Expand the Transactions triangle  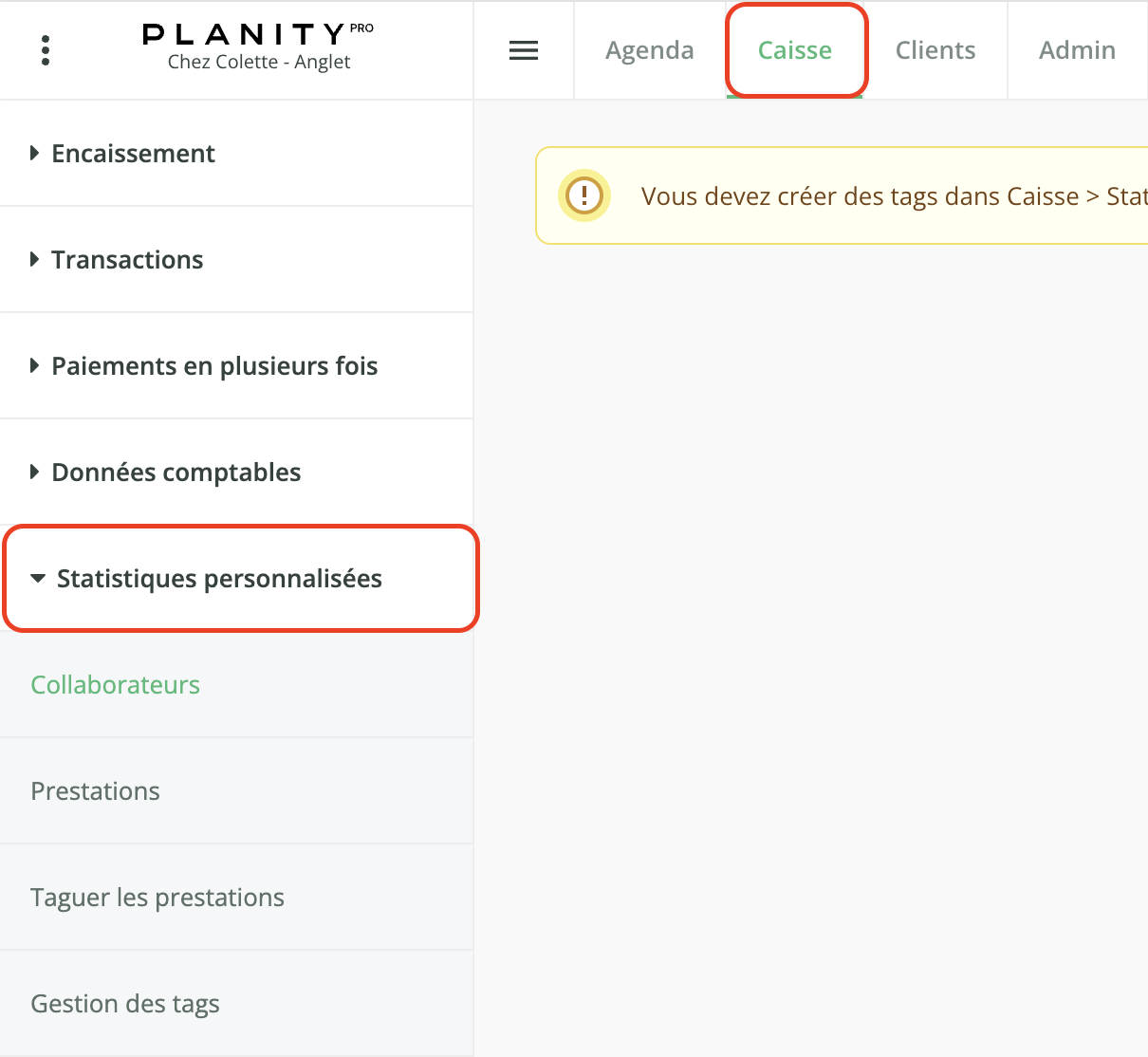pos(34,259)
